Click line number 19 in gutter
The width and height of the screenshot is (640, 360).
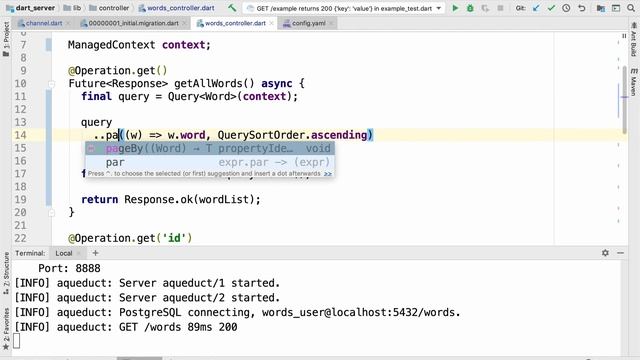(20, 200)
